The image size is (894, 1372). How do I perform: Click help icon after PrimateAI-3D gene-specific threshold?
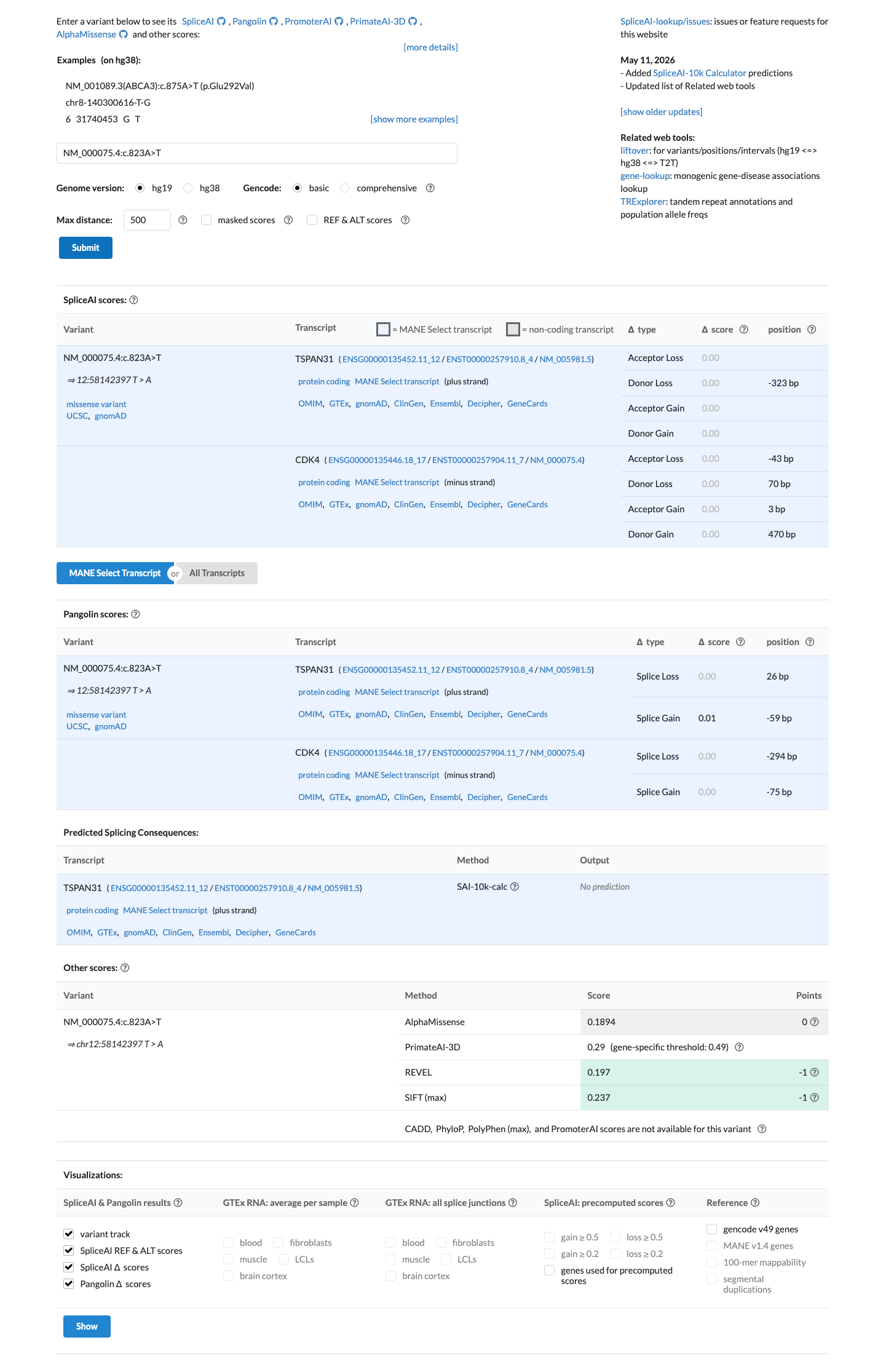739,1047
